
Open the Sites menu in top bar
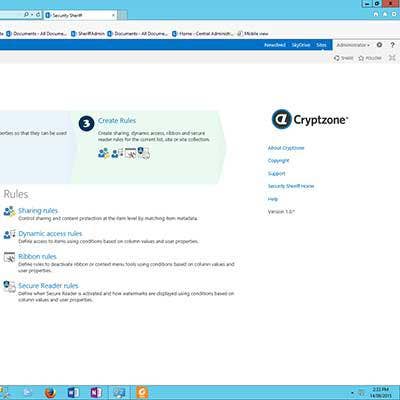321,45
